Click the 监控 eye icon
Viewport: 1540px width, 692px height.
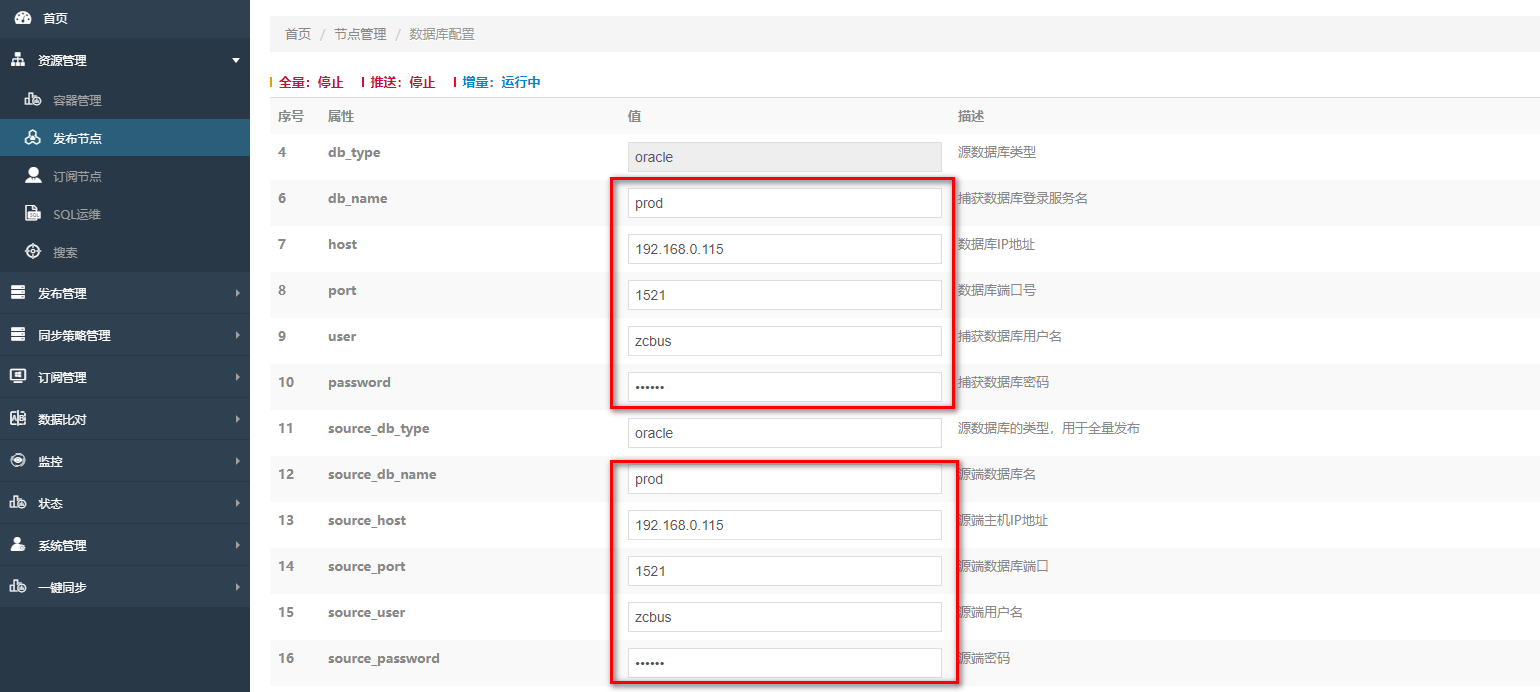click(18, 461)
